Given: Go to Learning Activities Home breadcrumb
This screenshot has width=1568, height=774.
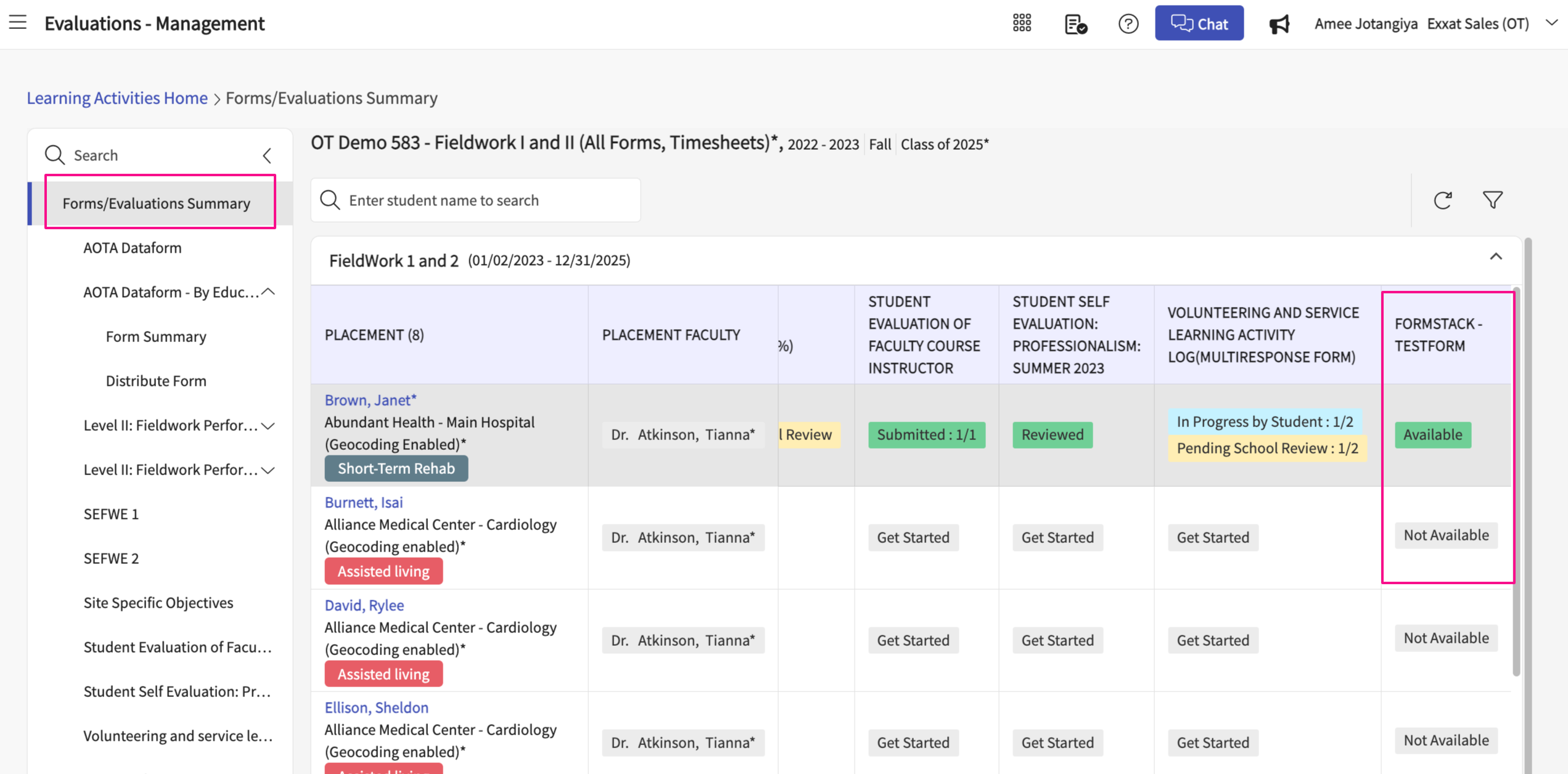Looking at the screenshot, I should tap(117, 98).
